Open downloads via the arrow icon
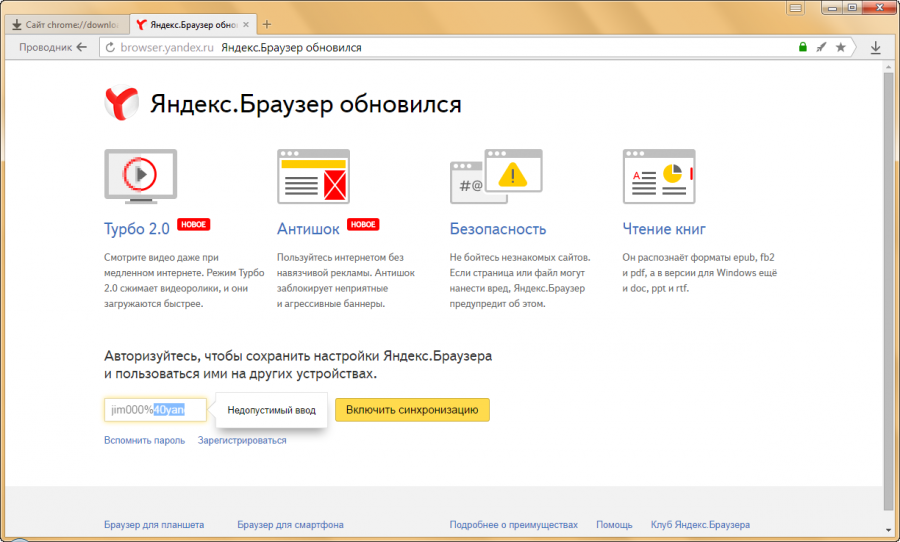The height and width of the screenshot is (542, 900). [x=875, y=47]
